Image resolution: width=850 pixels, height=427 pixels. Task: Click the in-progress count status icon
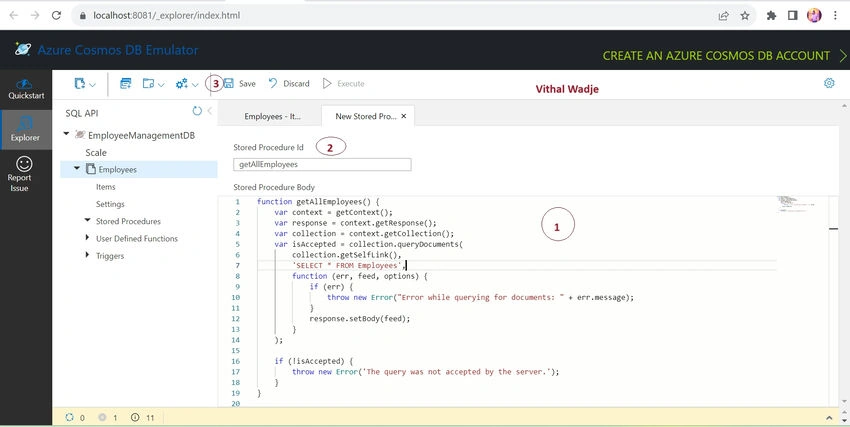[102, 417]
